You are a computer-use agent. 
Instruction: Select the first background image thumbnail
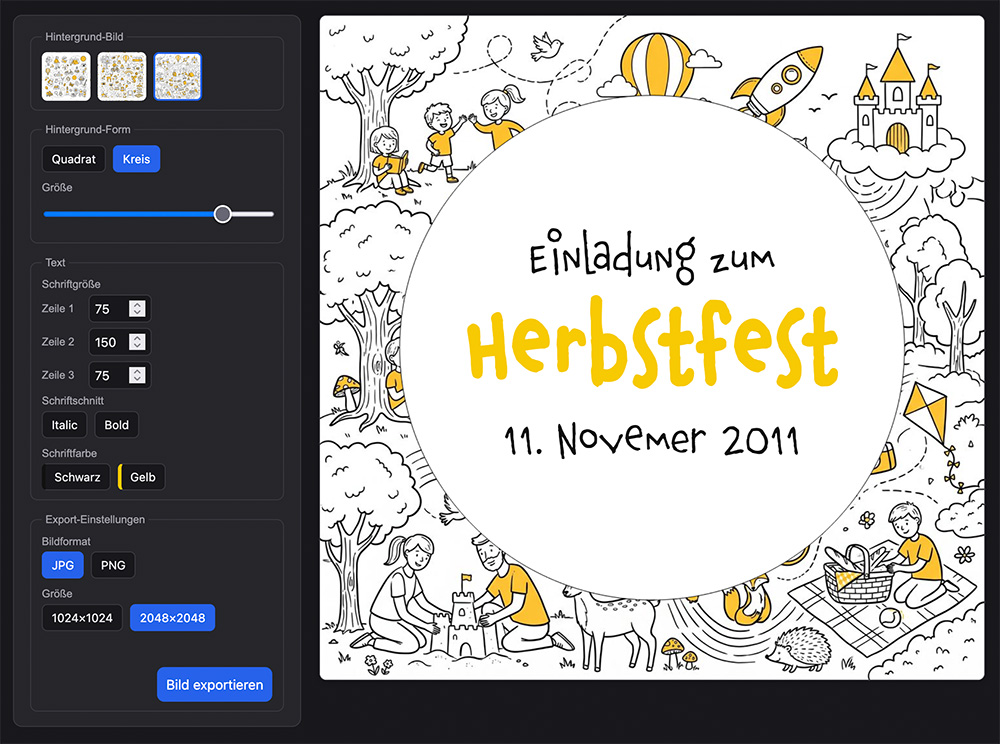pyautogui.click(x=66, y=77)
